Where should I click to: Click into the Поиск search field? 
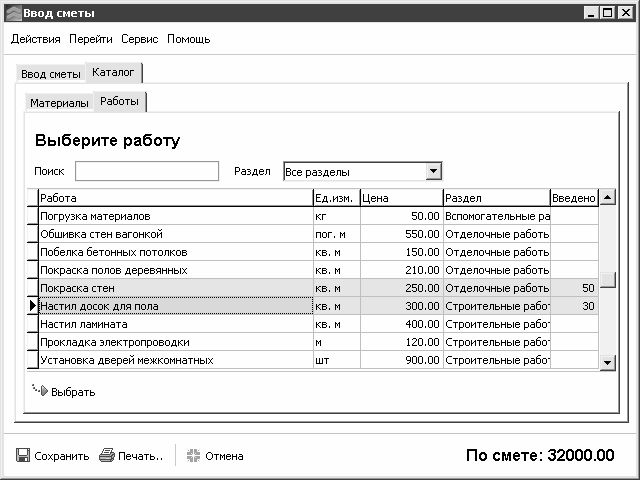coord(147,171)
